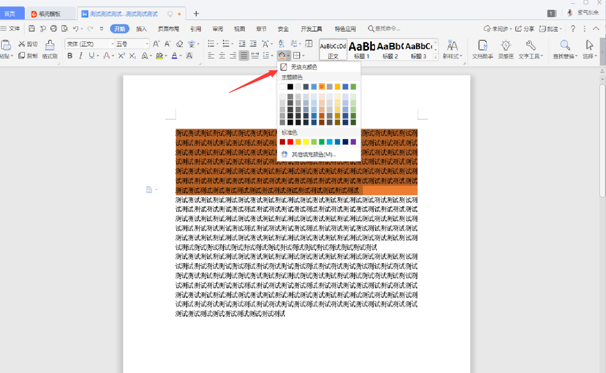Click the increase indent icon
The height and width of the screenshot is (373, 606).
(x=253, y=43)
